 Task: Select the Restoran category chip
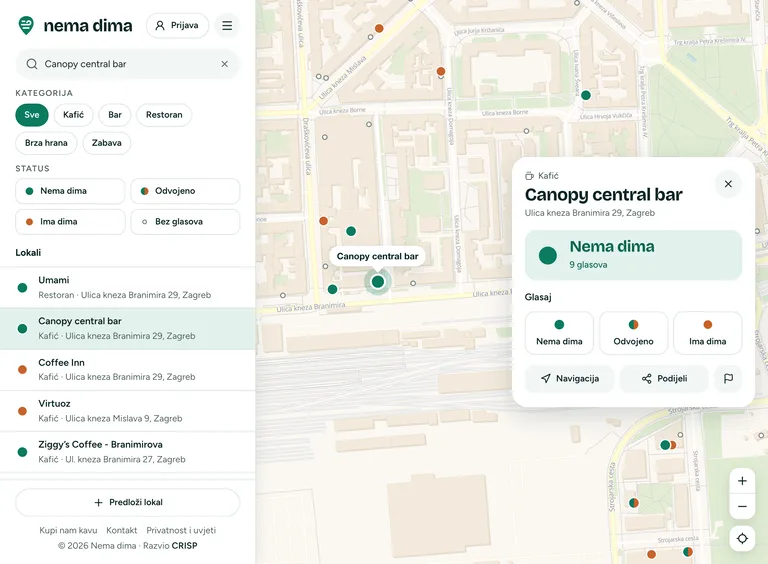(164, 115)
